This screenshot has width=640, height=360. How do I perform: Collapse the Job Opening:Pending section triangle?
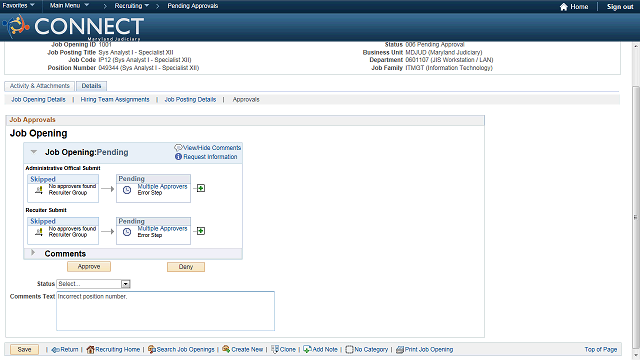(34, 152)
